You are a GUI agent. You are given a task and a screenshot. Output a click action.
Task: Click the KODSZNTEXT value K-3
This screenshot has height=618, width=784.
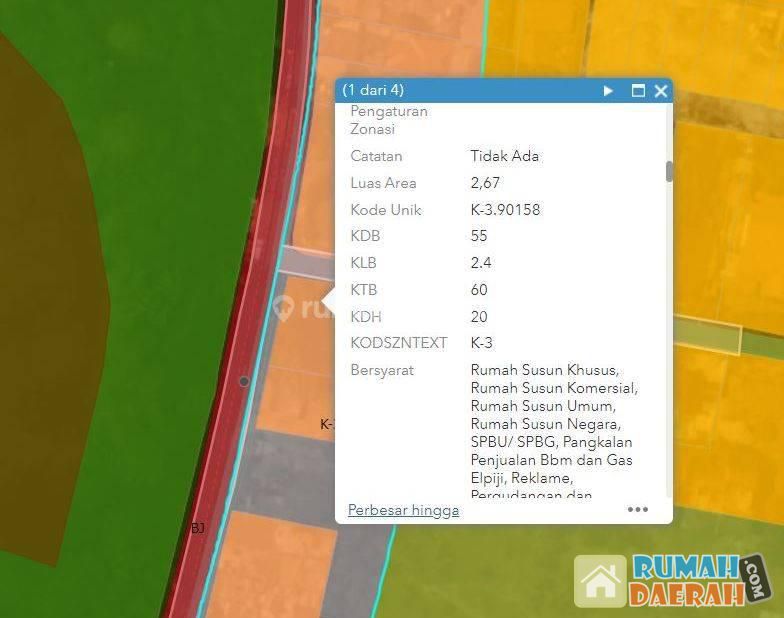point(482,343)
